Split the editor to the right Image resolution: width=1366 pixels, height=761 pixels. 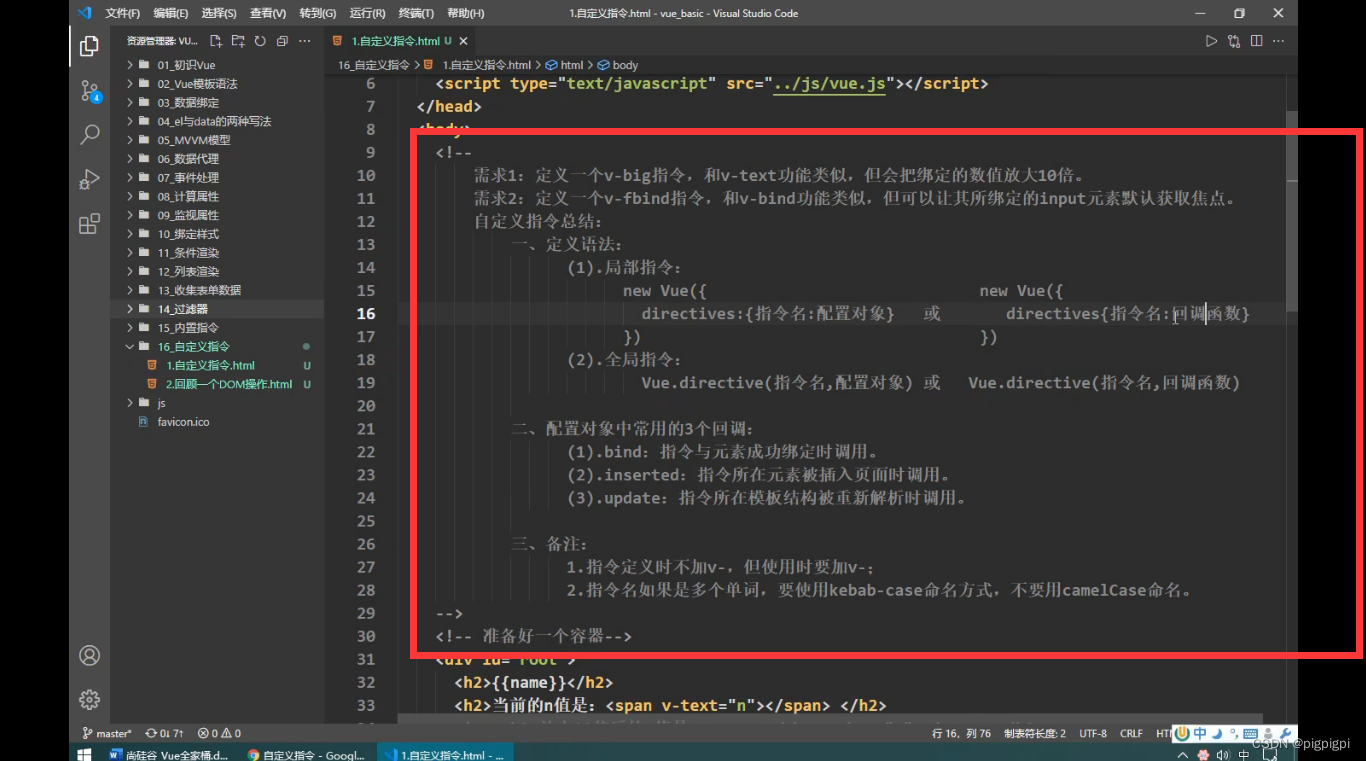click(x=1256, y=41)
